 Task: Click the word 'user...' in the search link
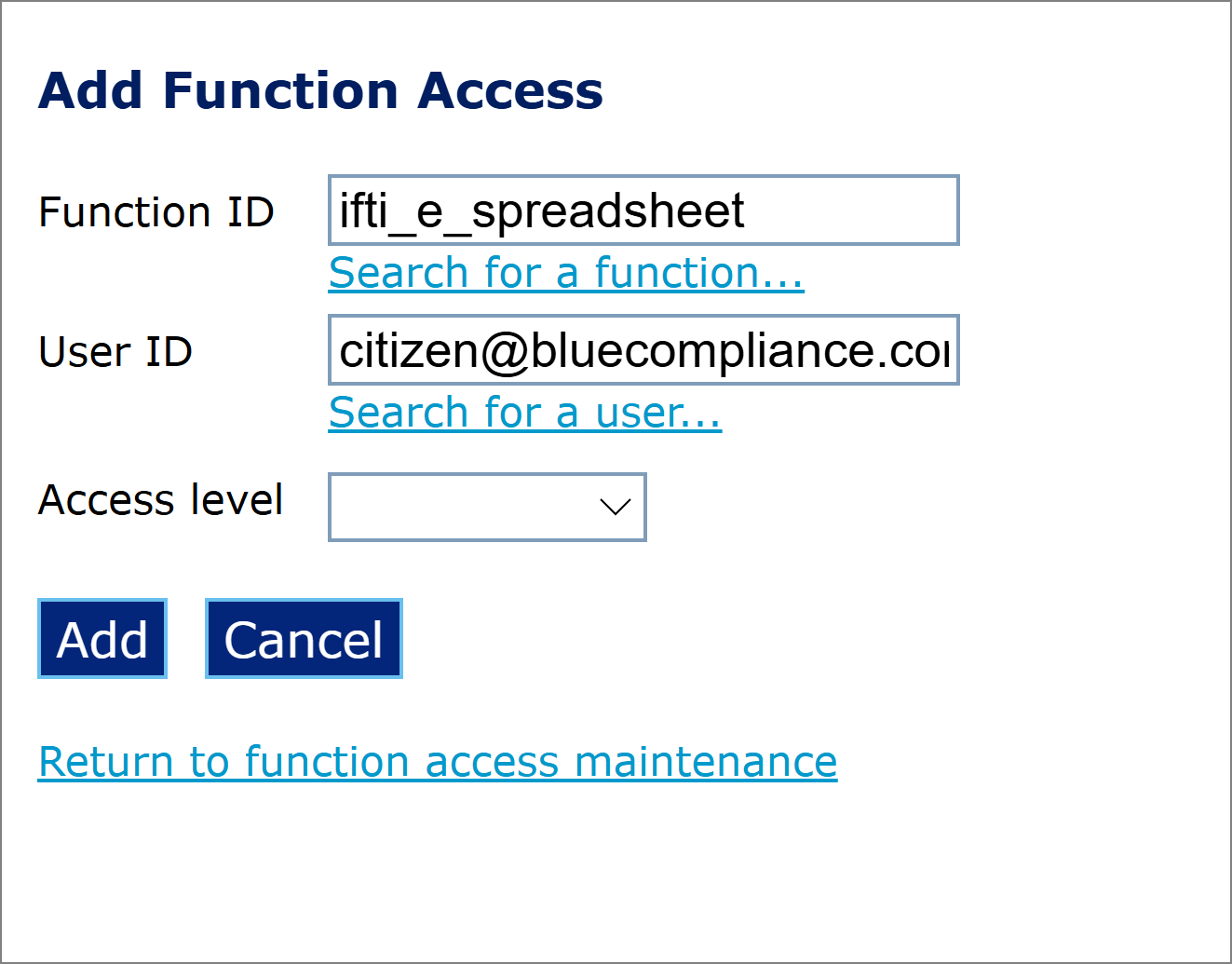[x=658, y=413]
